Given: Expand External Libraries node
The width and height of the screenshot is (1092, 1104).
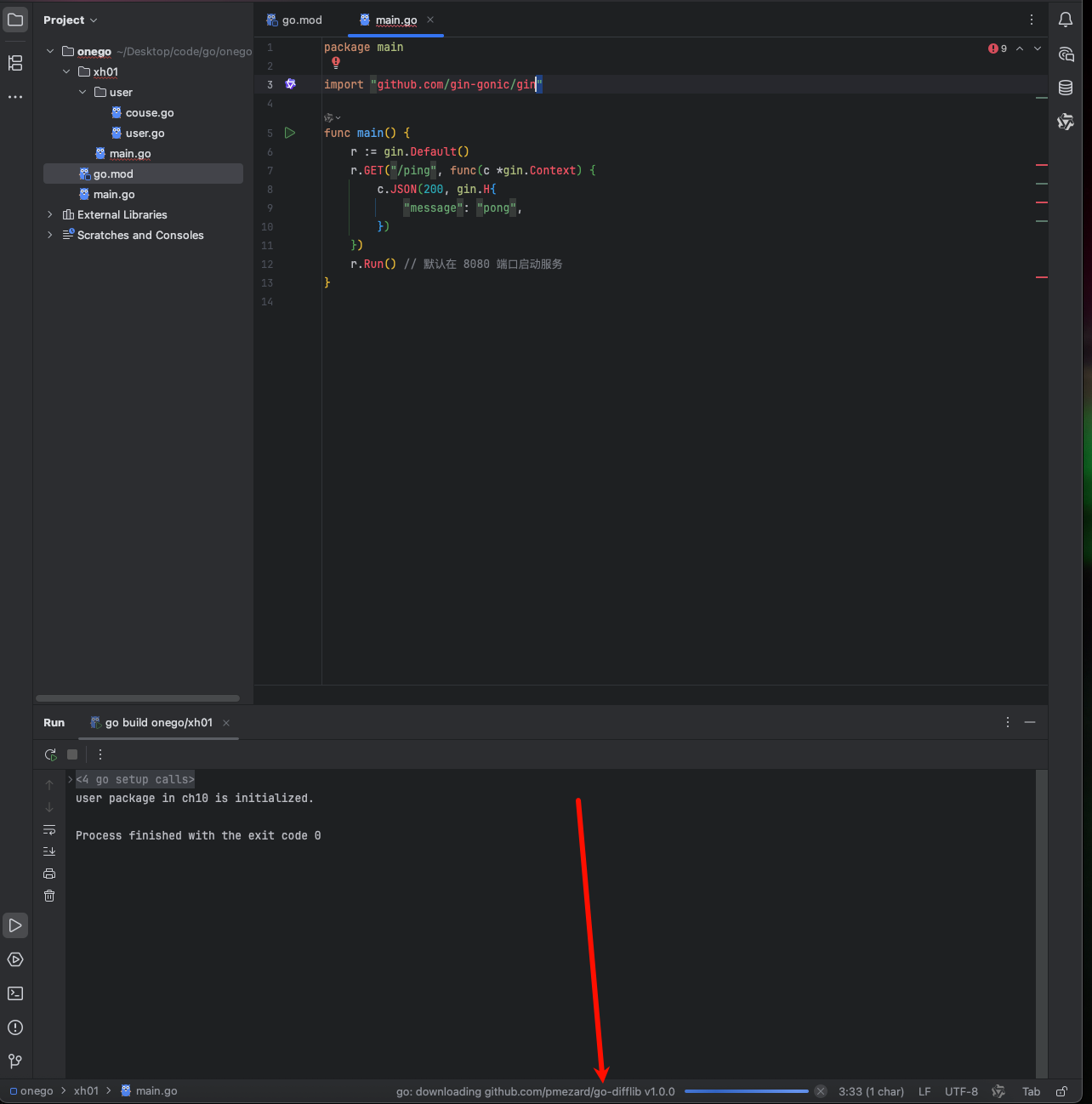Looking at the screenshot, I should tap(50, 214).
